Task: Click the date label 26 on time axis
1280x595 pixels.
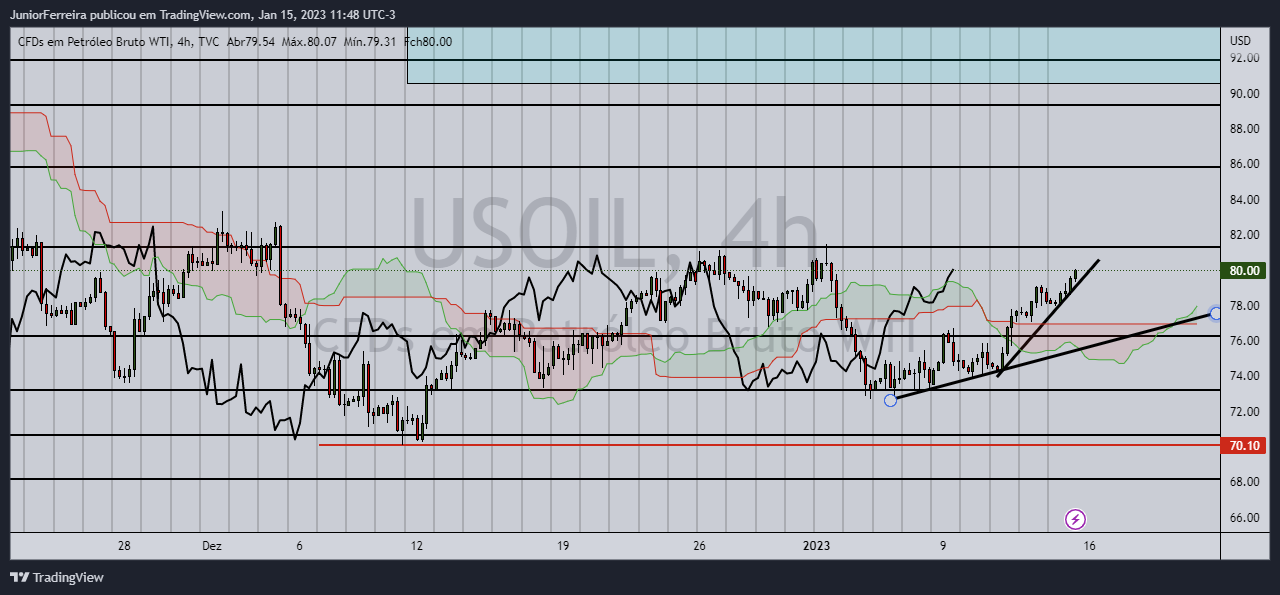Action: click(x=699, y=546)
